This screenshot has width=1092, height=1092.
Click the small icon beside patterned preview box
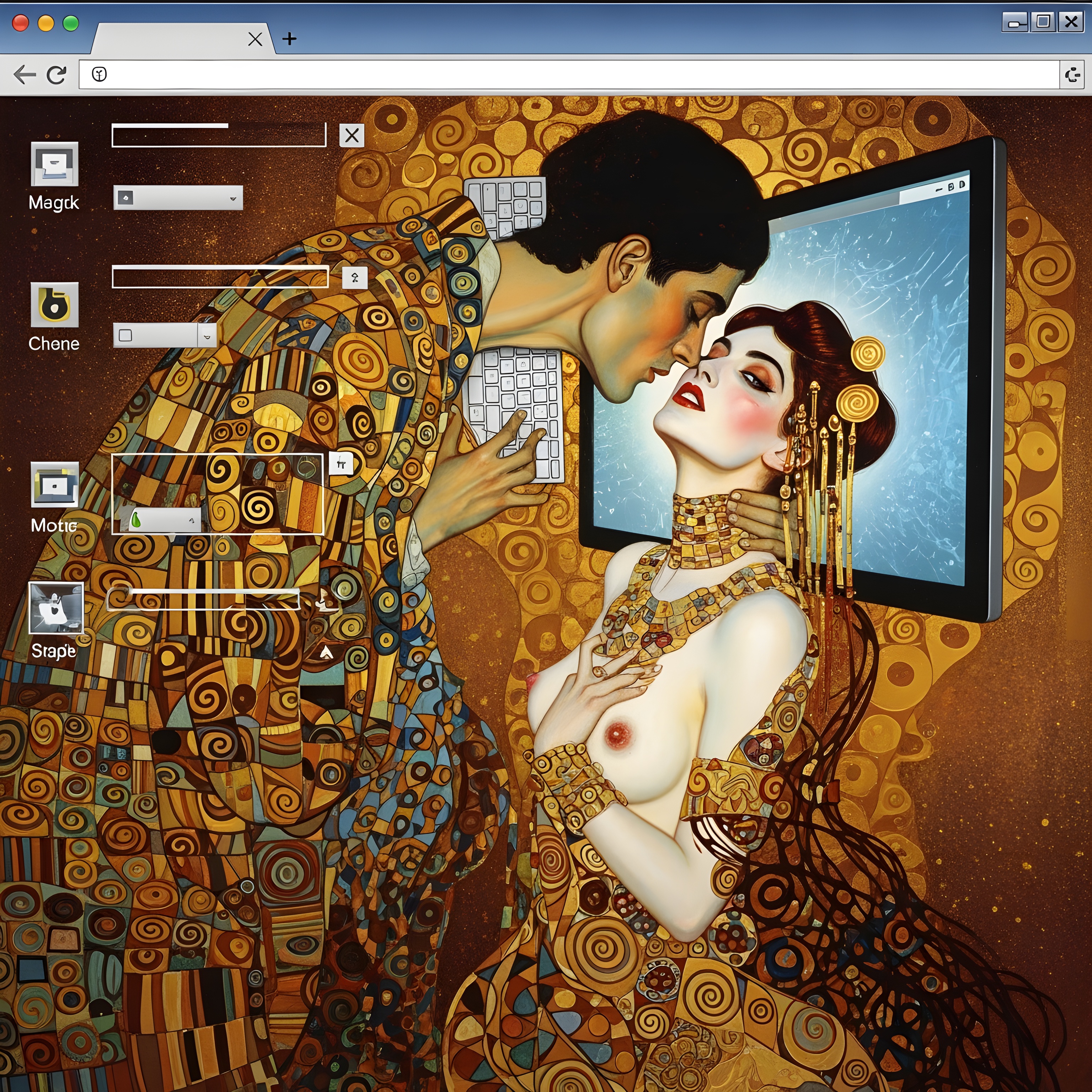(x=341, y=464)
